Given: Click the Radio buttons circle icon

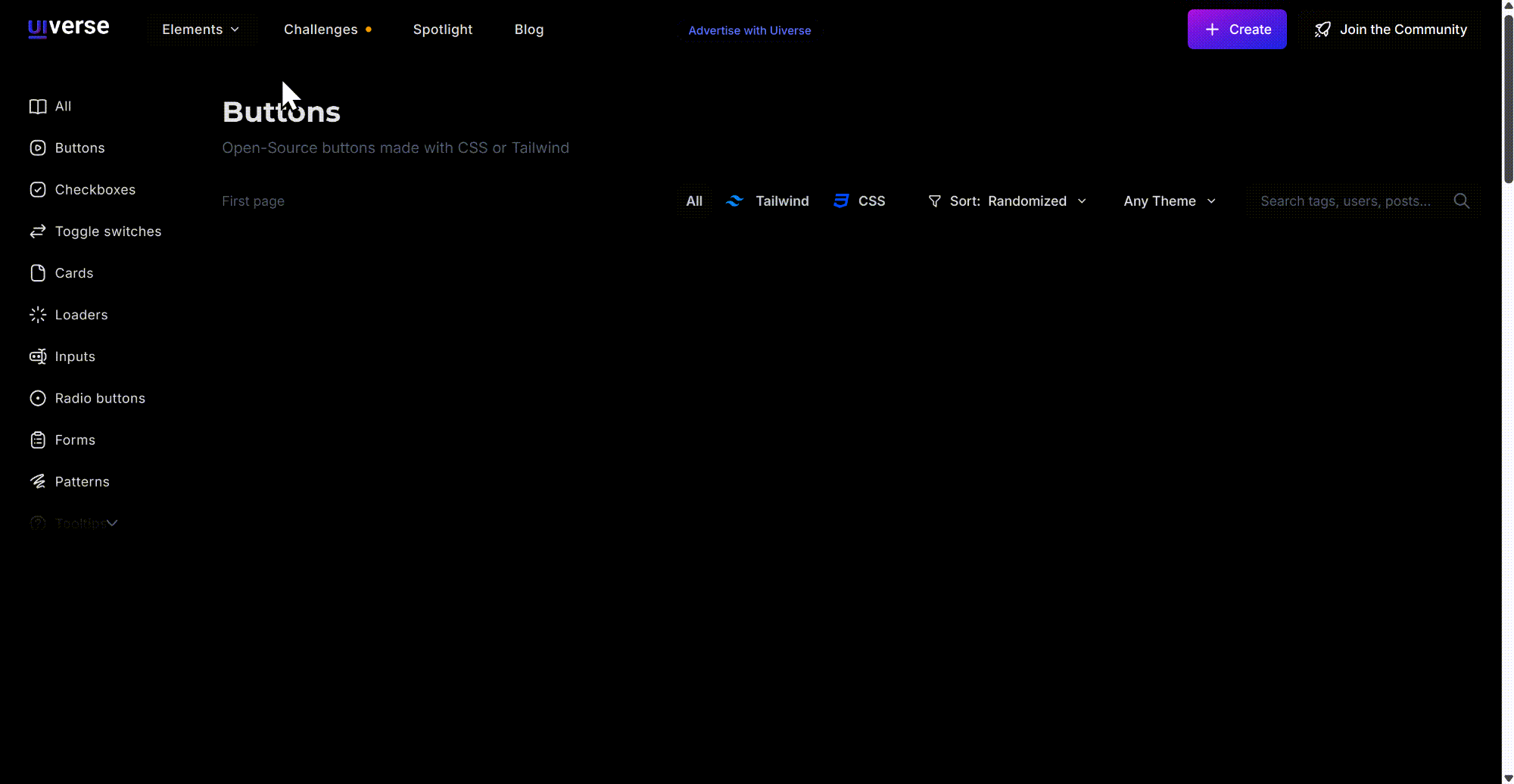Looking at the screenshot, I should [x=38, y=398].
